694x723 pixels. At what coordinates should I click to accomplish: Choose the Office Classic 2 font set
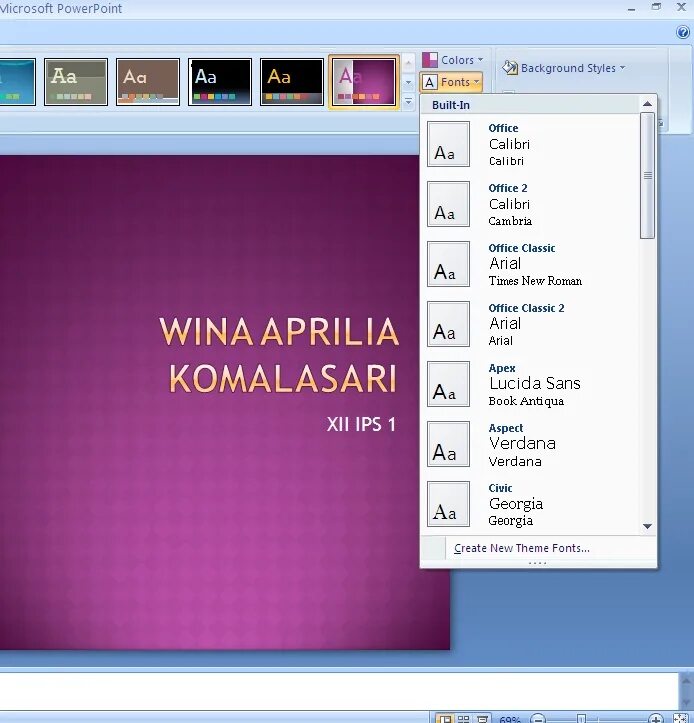click(x=530, y=324)
